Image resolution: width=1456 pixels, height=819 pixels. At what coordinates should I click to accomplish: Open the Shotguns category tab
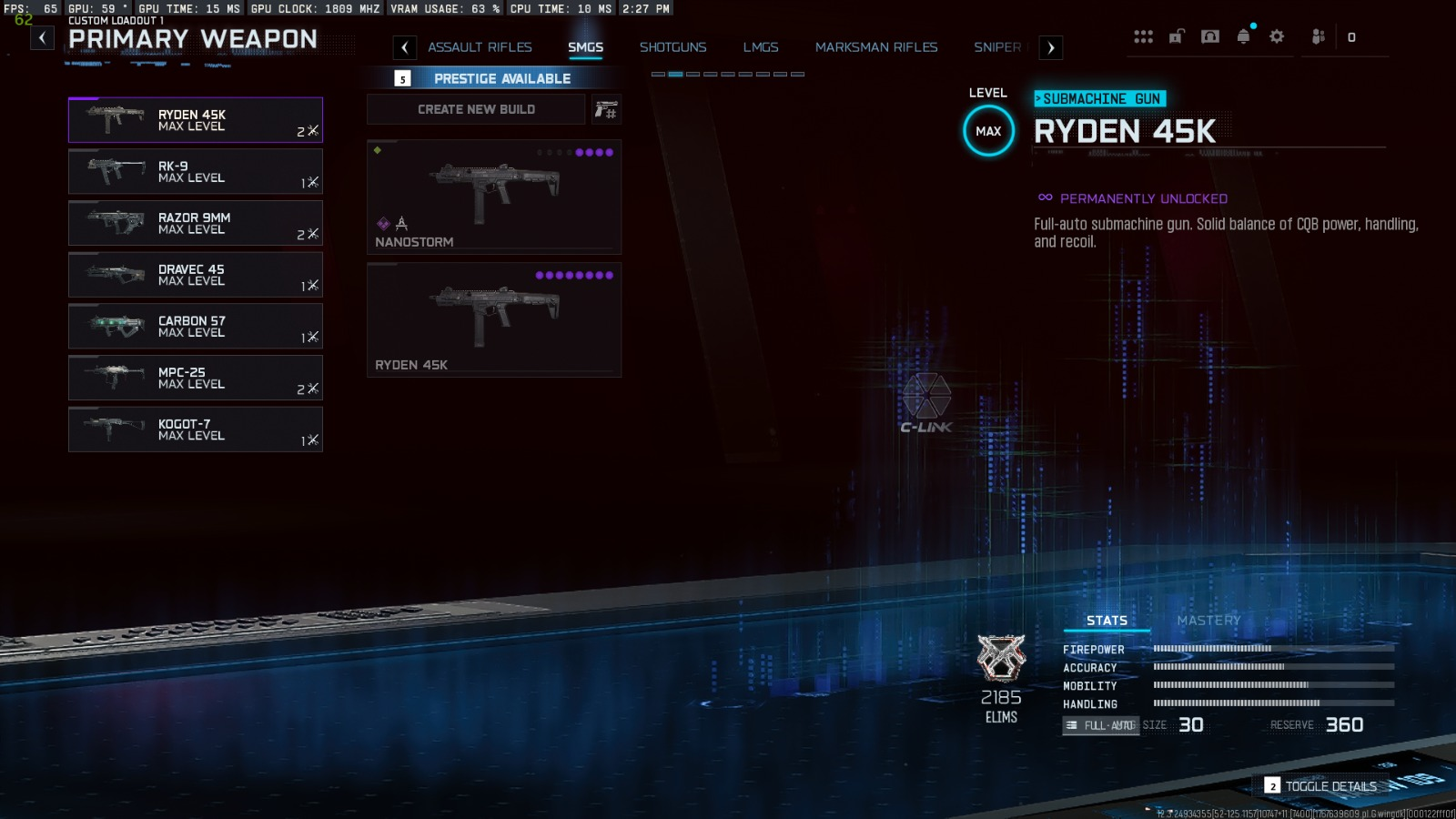pyautogui.click(x=672, y=47)
